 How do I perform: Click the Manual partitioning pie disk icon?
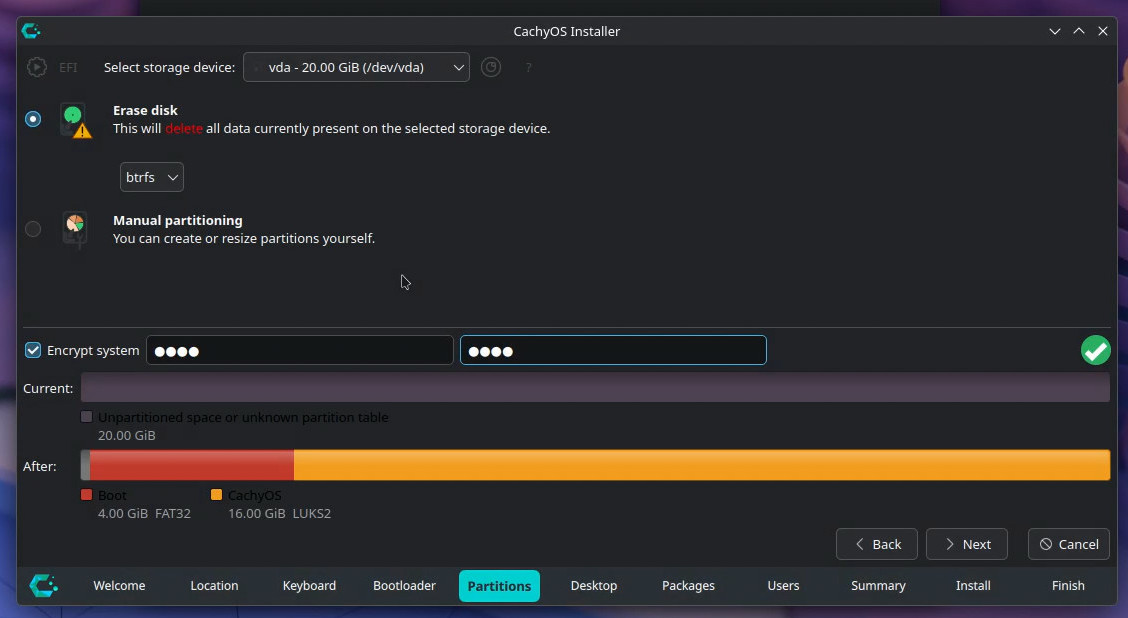75,229
